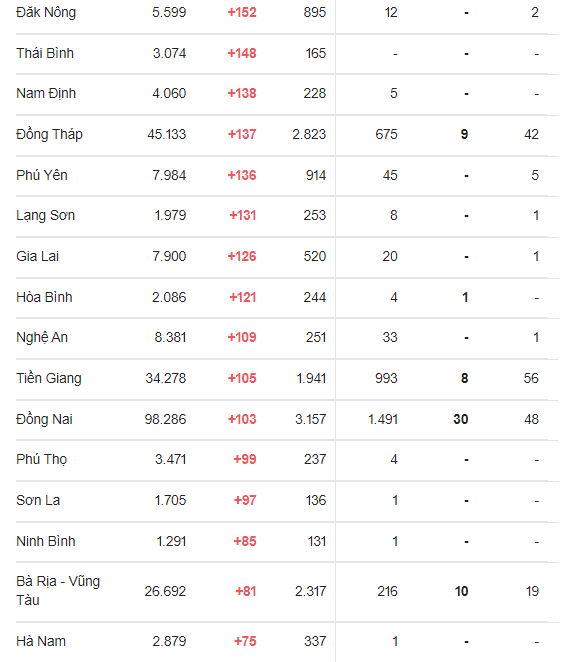Click the +81 new cases figure
Viewport: 567px width, 662px height.
coord(246,591)
